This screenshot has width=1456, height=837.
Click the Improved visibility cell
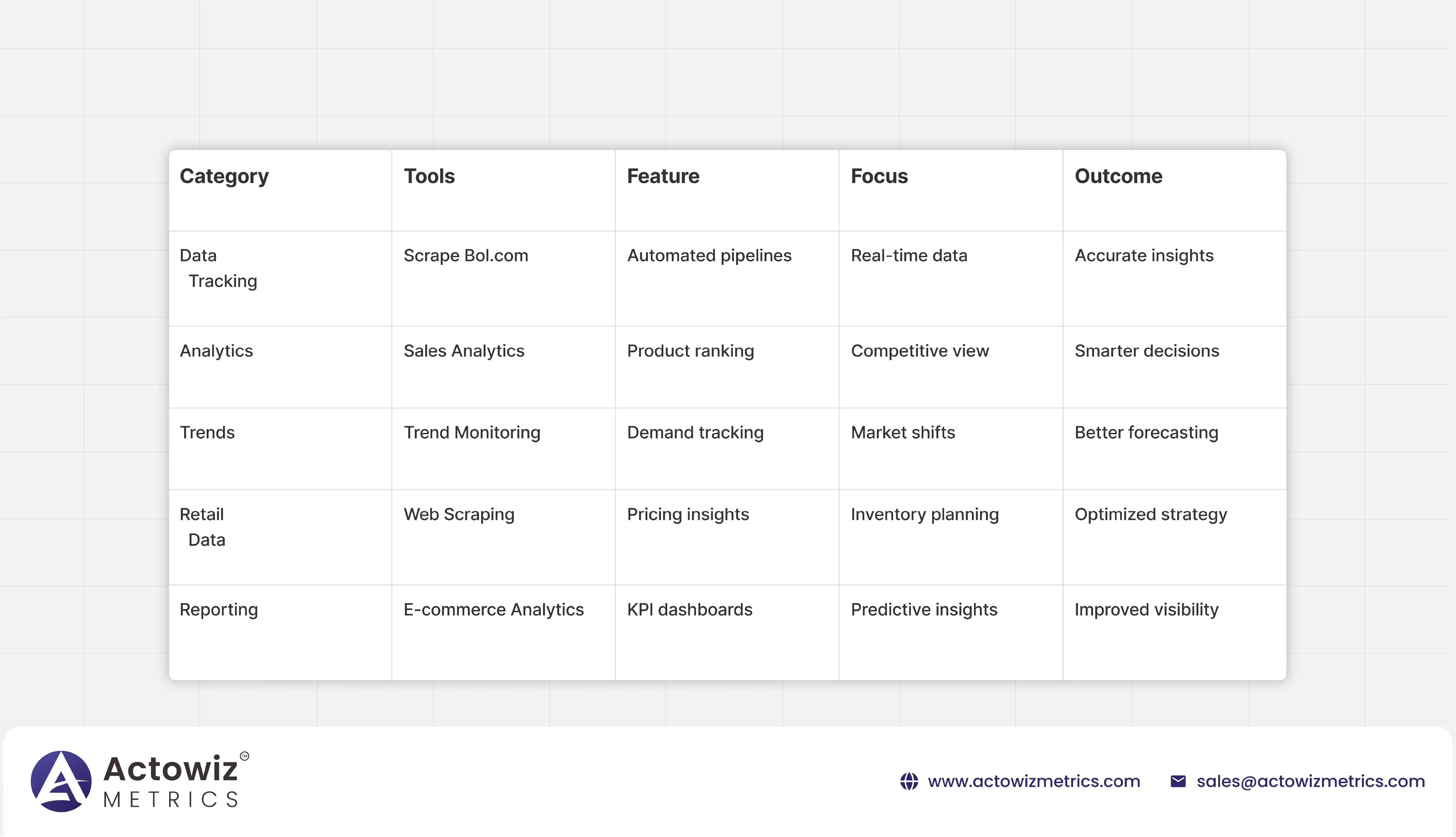point(1146,609)
